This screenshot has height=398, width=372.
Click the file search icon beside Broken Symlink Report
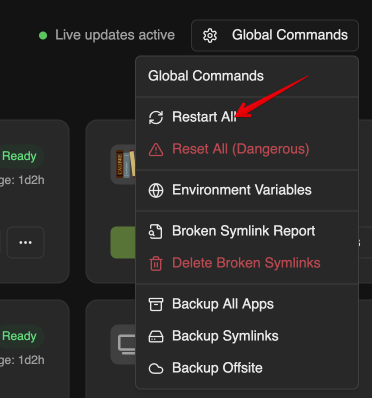(156, 232)
